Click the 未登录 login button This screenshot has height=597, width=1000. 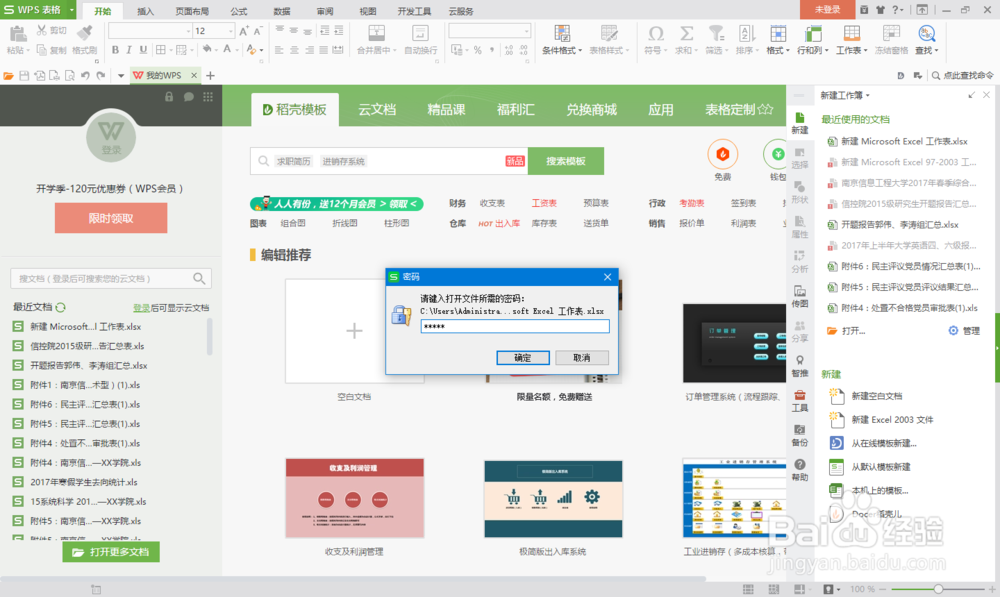coord(827,10)
